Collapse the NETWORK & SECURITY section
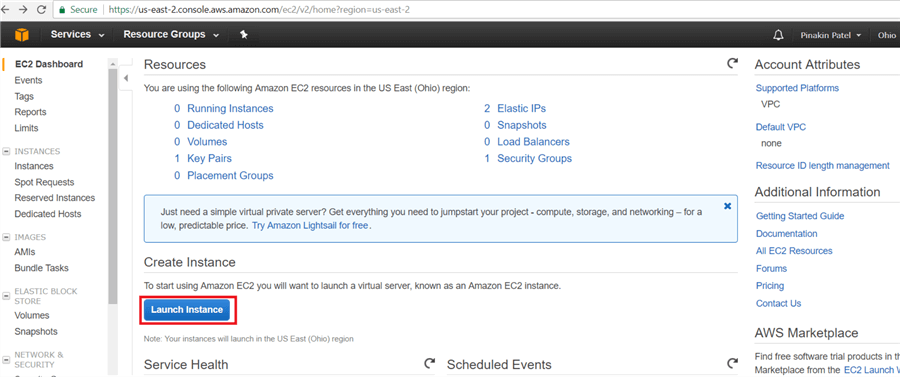The image size is (900, 377). tap(6, 360)
